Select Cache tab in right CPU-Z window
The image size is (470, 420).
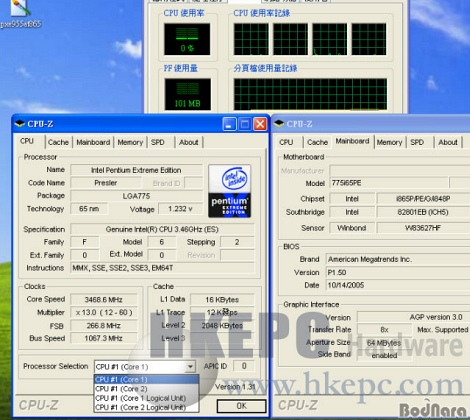(x=317, y=142)
